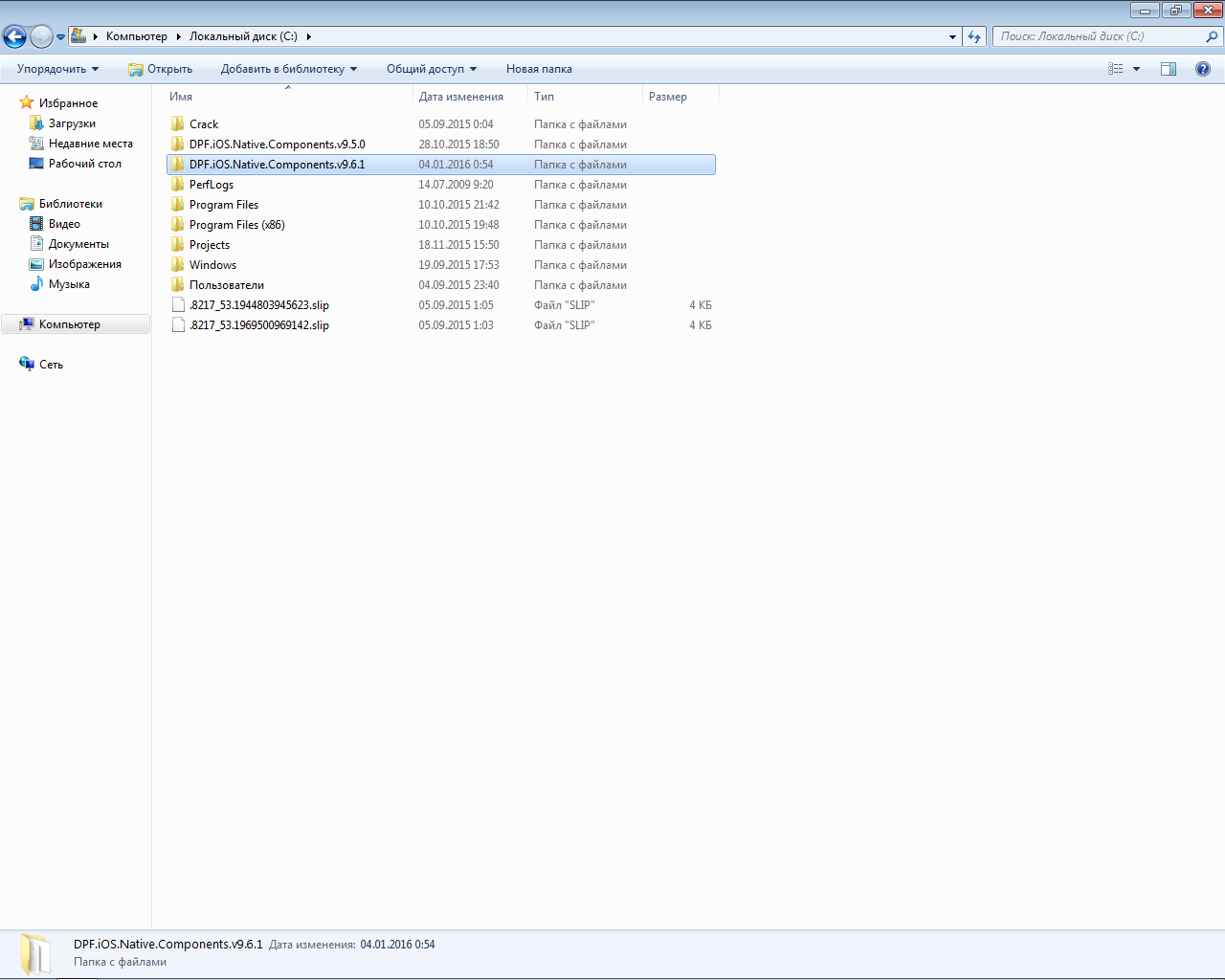Sort by Дата изменения column header
Viewport: 1225px width, 980px height.
tap(460, 97)
